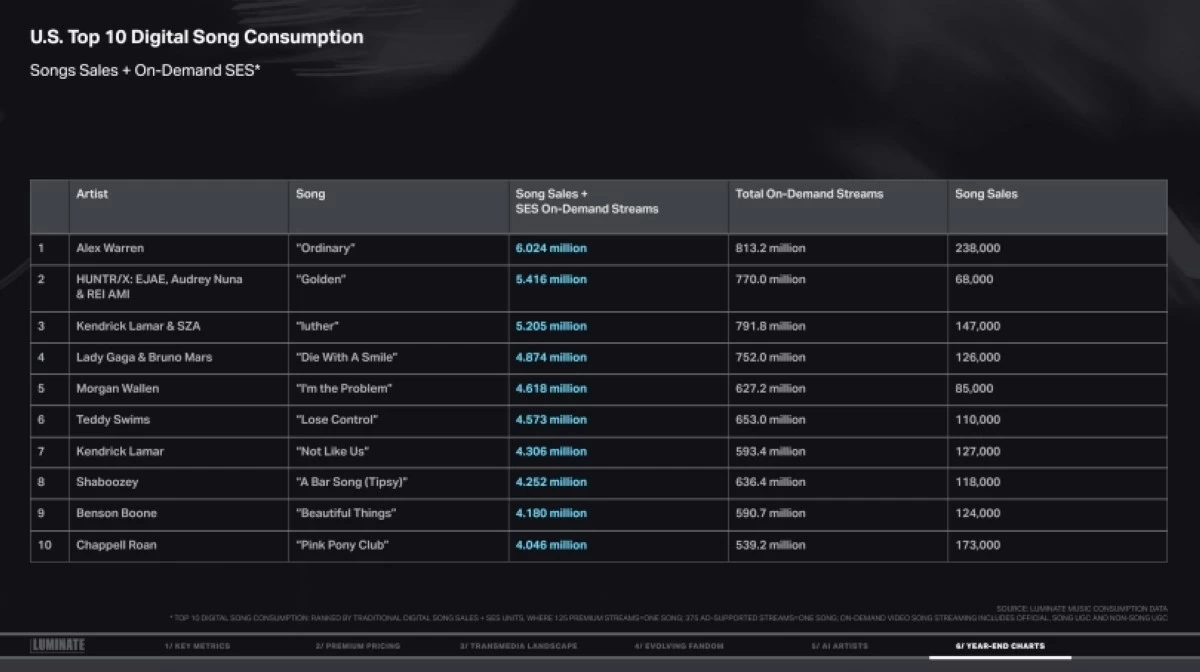Select the Alex Warren artist cell
The width and height of the screenshot is (1200, 672).
(x=110, y=248)
